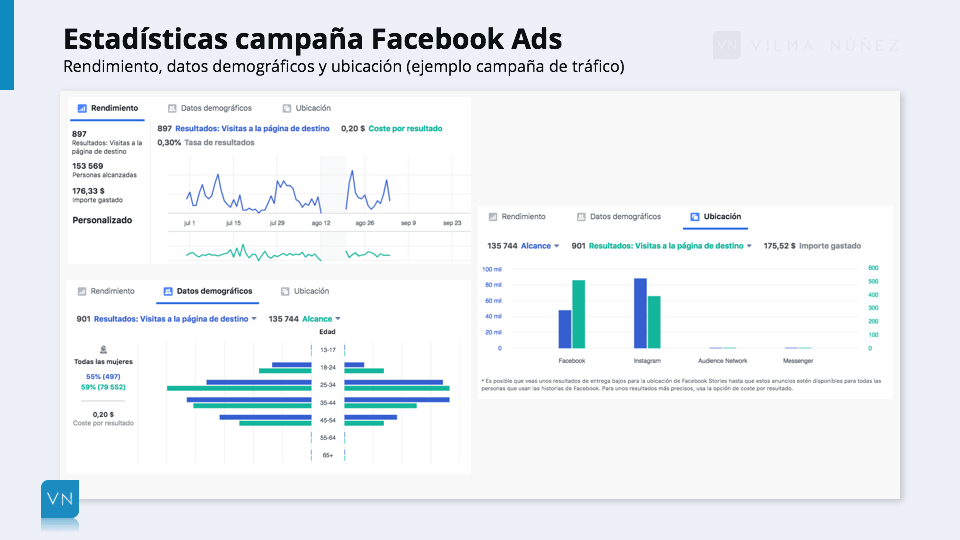Open Rendimiento tab in top panel
Screen dimensions: 960x540
pos(107,108)
